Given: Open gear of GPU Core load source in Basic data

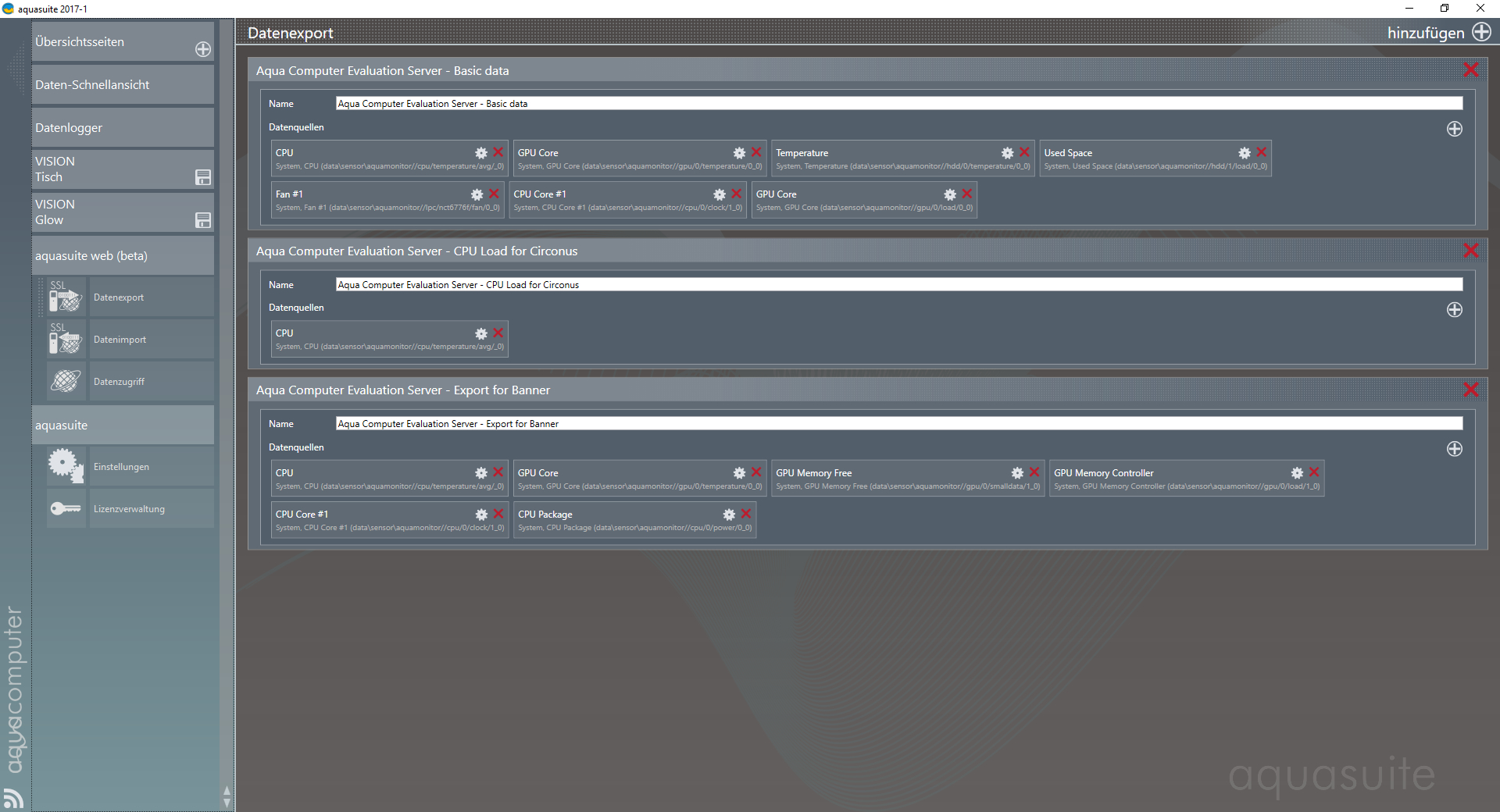Looking at the screenshot, I should click(950, 194).
